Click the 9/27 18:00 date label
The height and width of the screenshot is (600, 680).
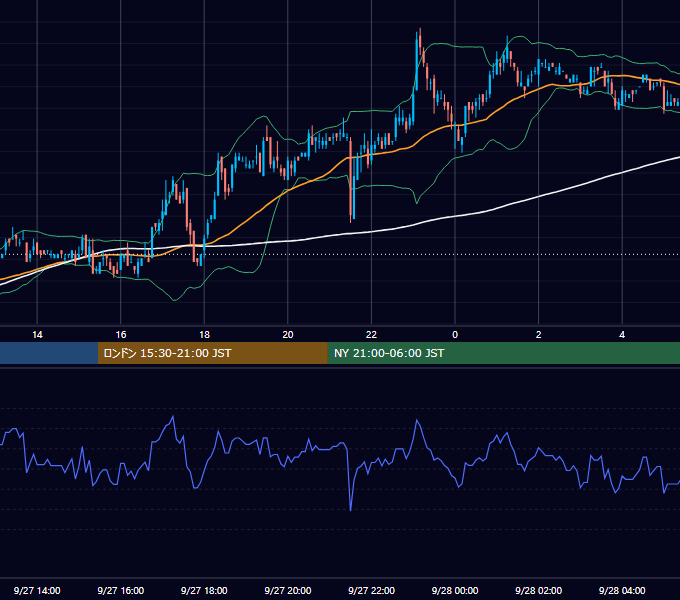tap(204, 590)
